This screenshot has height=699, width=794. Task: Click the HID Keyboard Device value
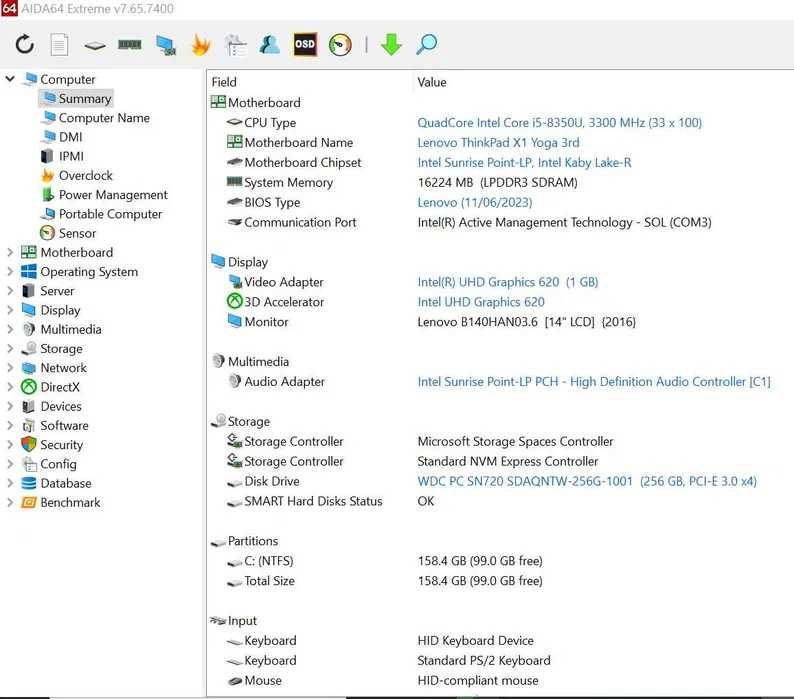pyautogui.click(x=475, y=641)
